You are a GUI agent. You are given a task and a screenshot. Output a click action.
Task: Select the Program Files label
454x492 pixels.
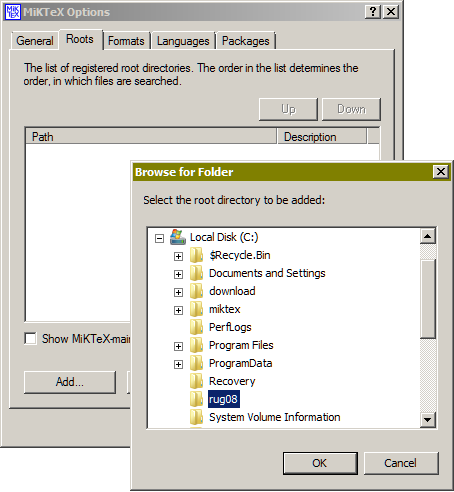coord(241,345)
